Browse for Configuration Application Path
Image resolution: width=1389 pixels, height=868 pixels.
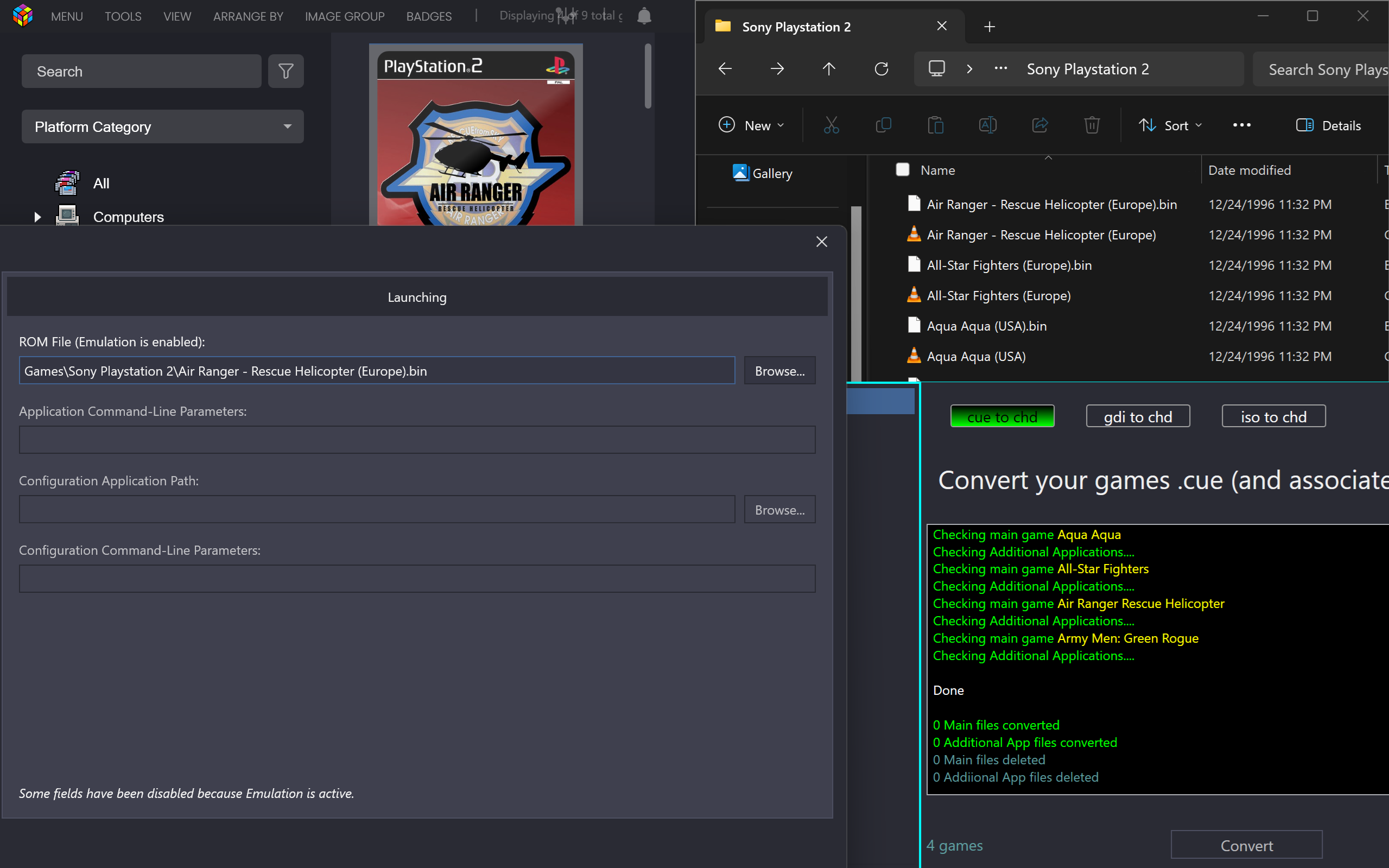(779, 509)
